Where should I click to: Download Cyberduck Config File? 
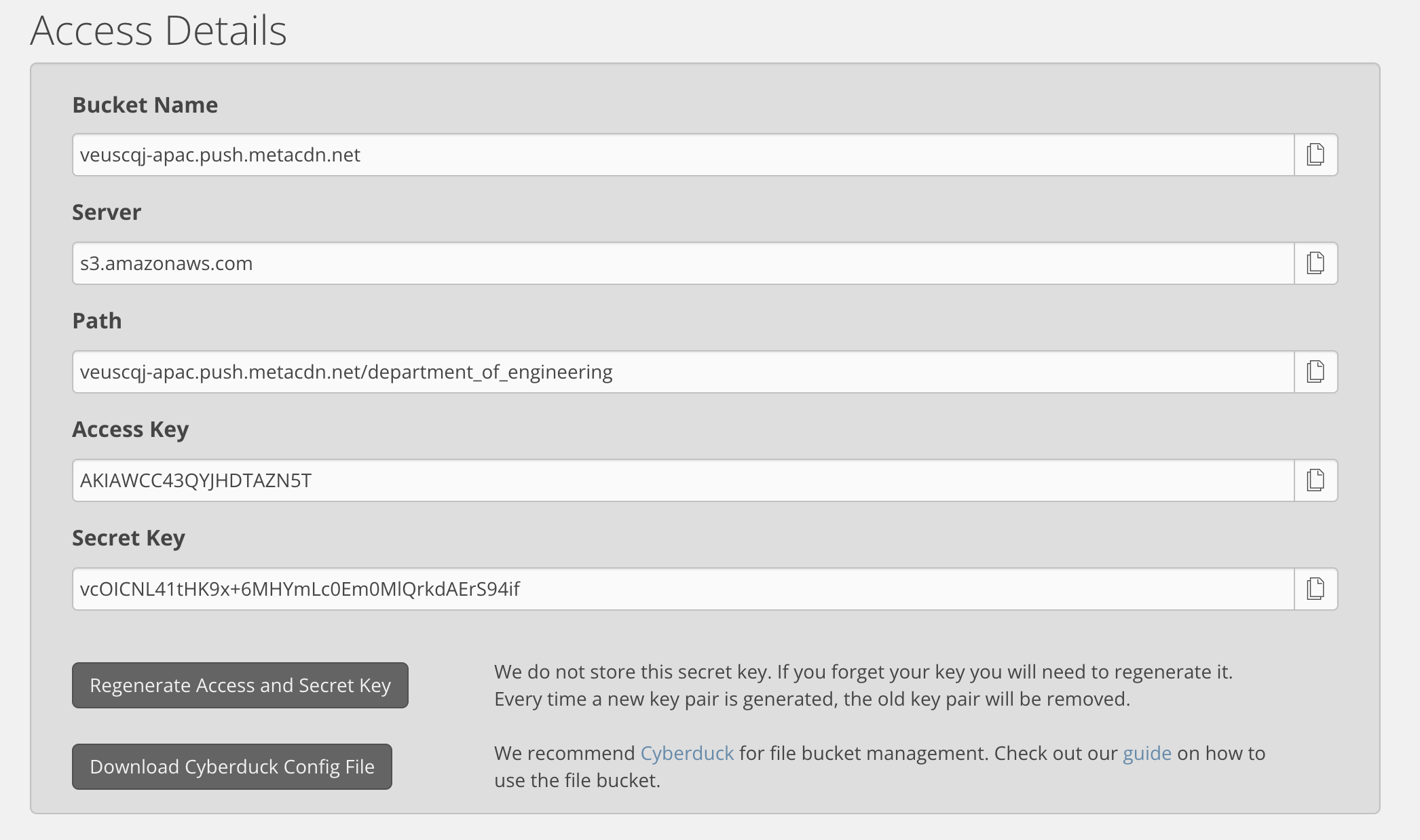click(x=232, y=767)
